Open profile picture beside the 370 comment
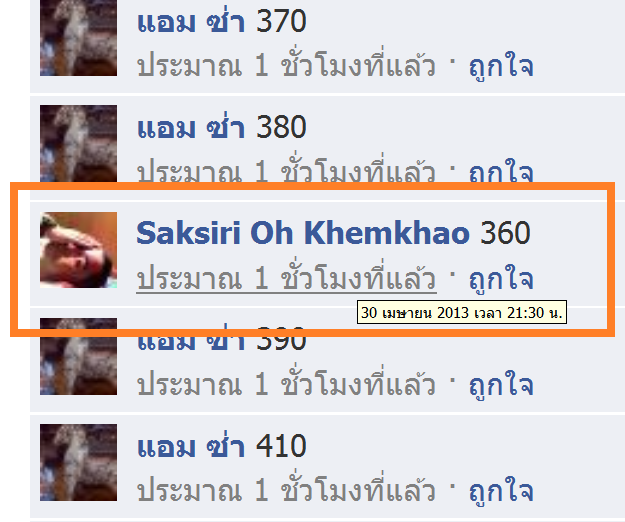The width and height of the screenshot is (625, 522). point(79,38)
